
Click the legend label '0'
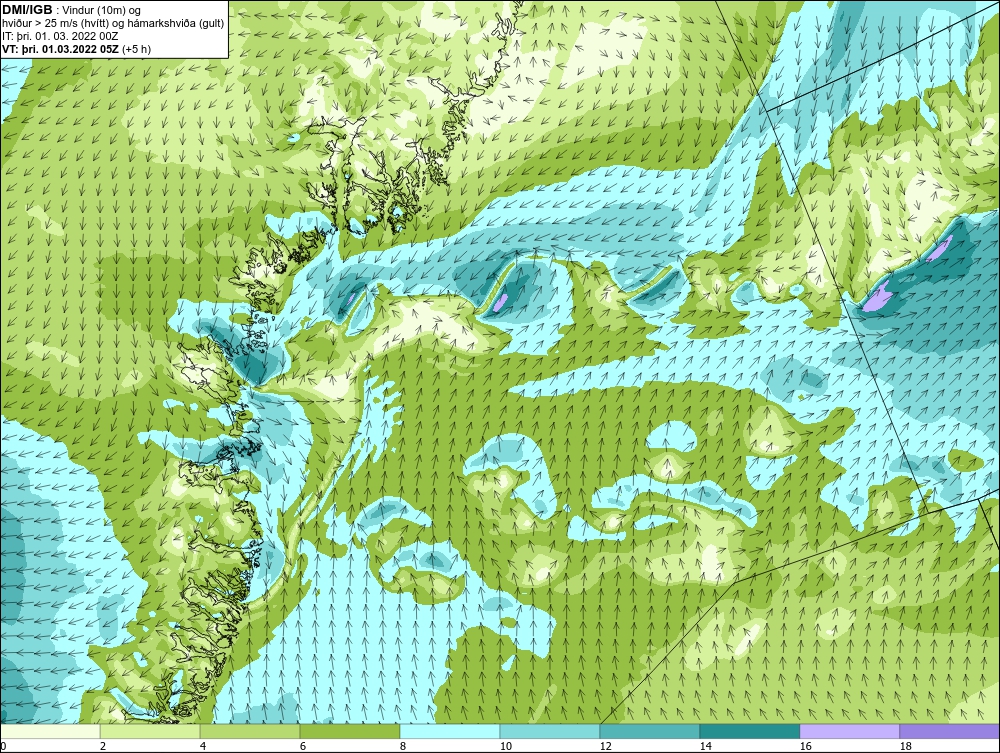coord(3,746)
